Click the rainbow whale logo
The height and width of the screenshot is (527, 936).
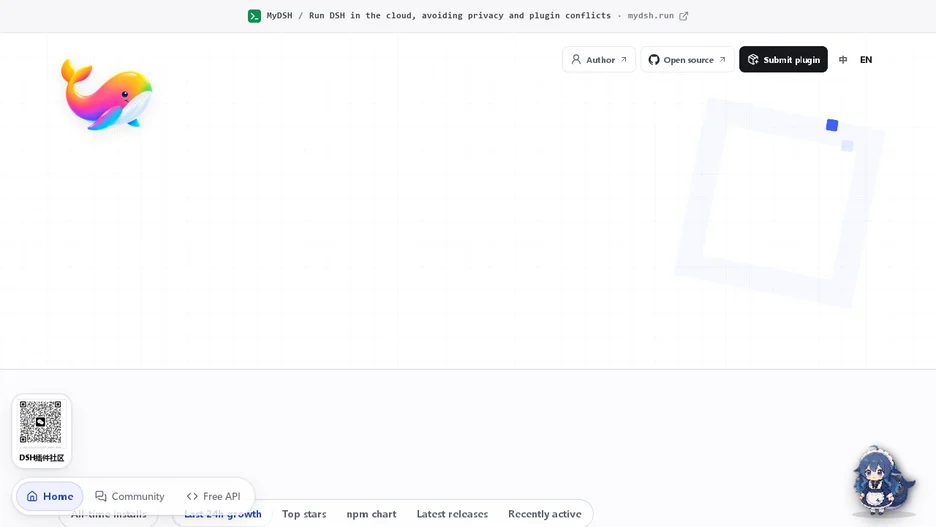pyautogui.click(x=107, y=94)
